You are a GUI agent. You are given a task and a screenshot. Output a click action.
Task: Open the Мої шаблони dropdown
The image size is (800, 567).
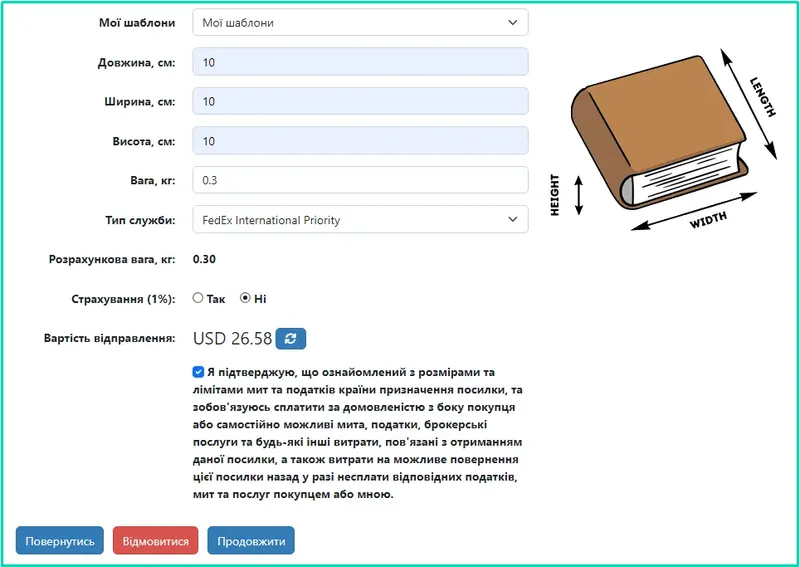tap(360, 22)
